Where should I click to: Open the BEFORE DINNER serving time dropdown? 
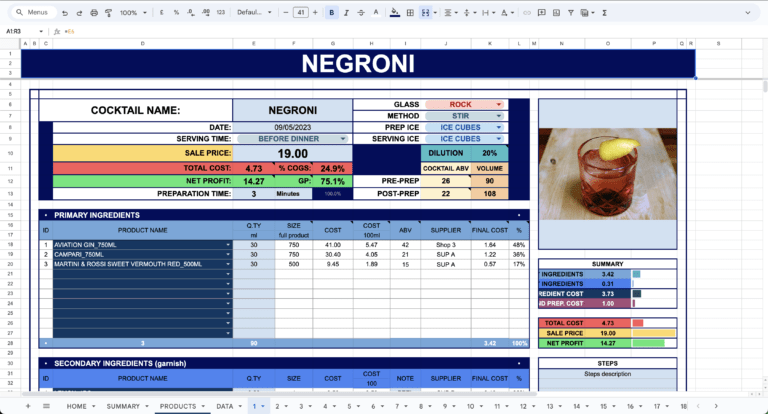pyautogui.click(x=342, y=139)
